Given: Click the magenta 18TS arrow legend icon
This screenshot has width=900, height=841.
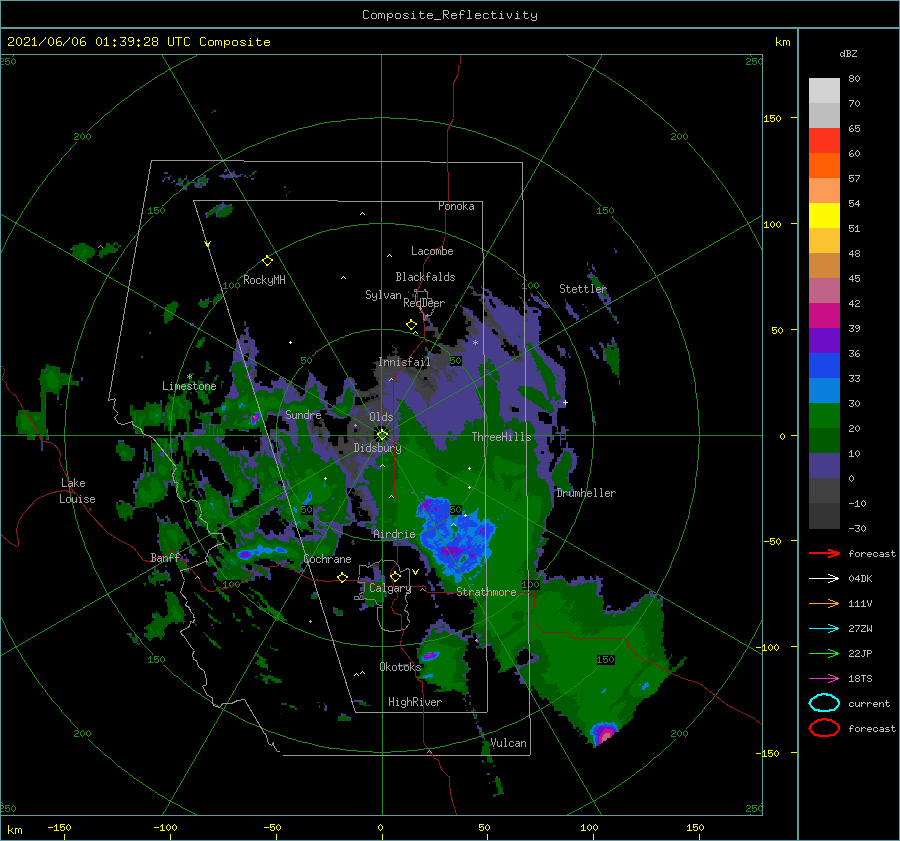Looking at the screenshot, I should pos(824,679).
